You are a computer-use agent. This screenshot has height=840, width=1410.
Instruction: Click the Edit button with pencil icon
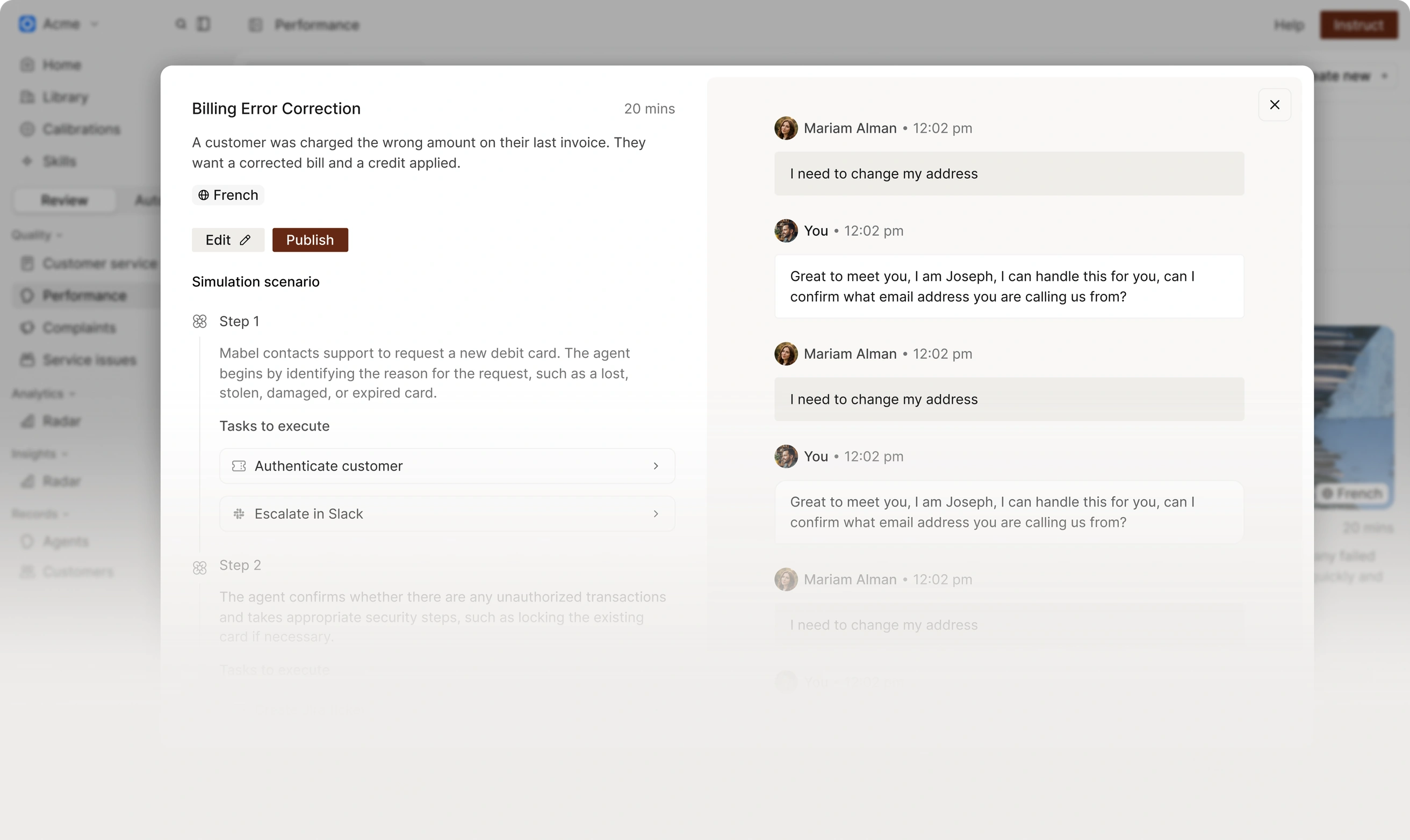pyautogui.click(x=228, y=240)
